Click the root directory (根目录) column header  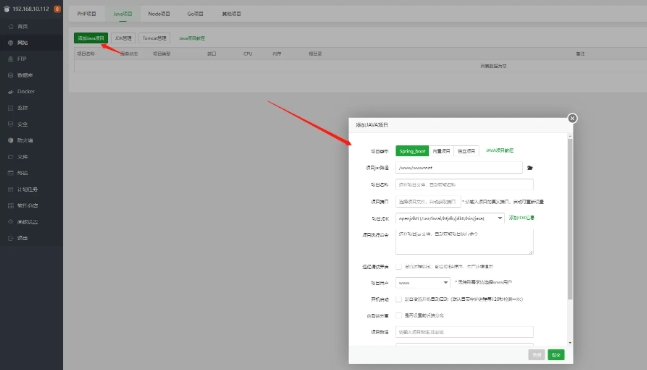(x=315, y=54)
